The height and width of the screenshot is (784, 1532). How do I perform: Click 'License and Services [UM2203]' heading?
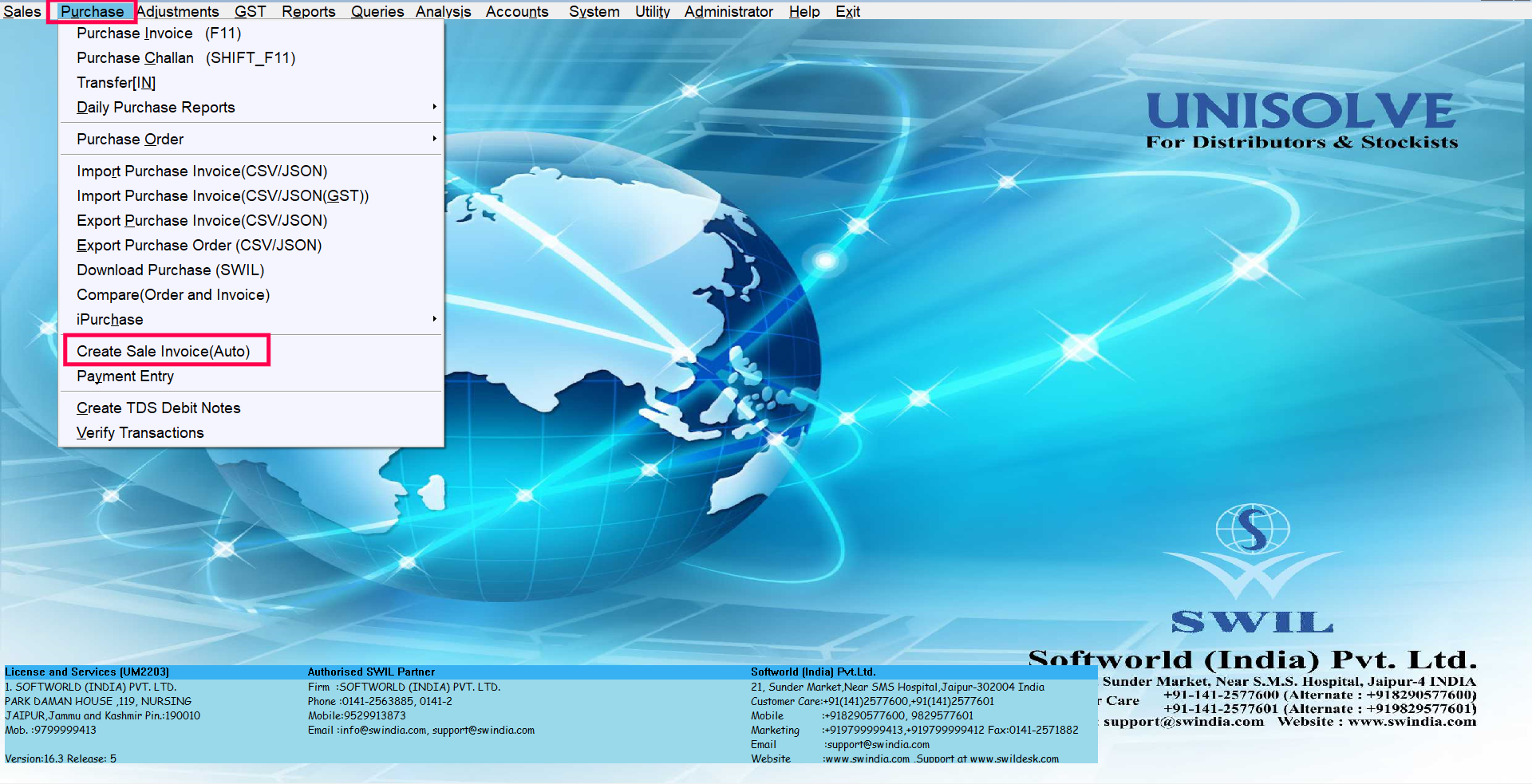click(87, 672)
